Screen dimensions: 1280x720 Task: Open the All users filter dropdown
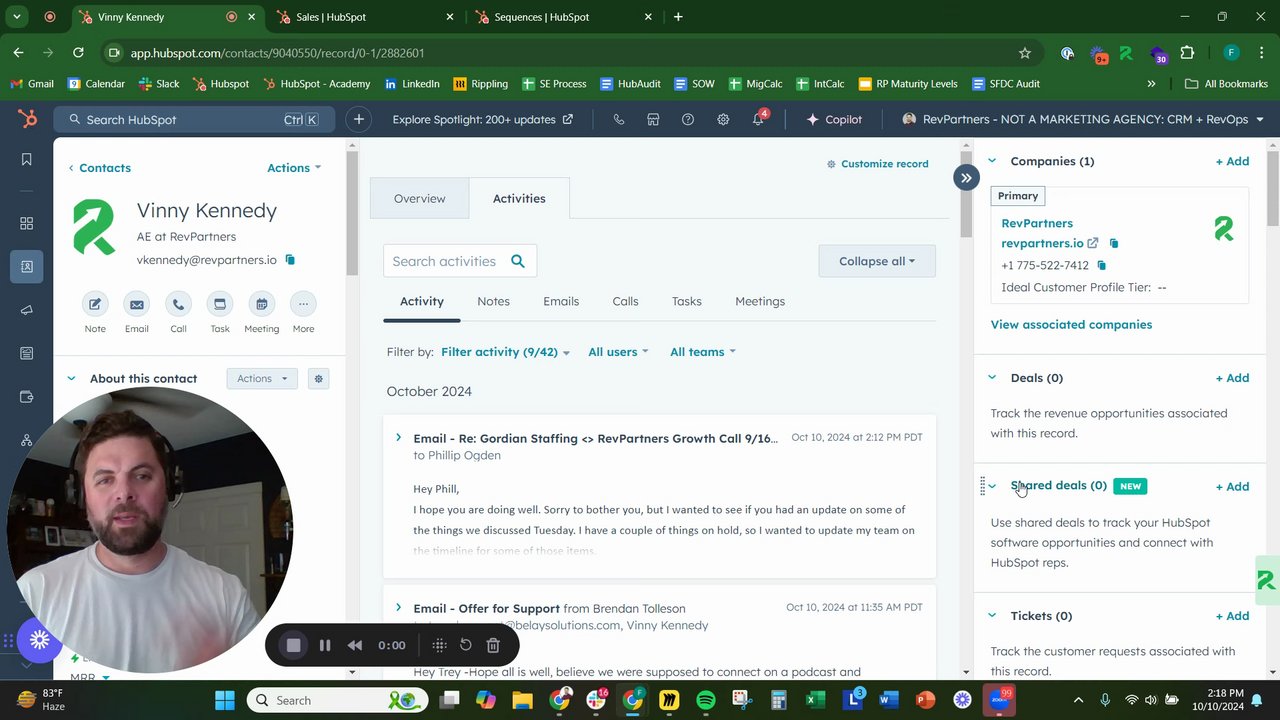618,352
